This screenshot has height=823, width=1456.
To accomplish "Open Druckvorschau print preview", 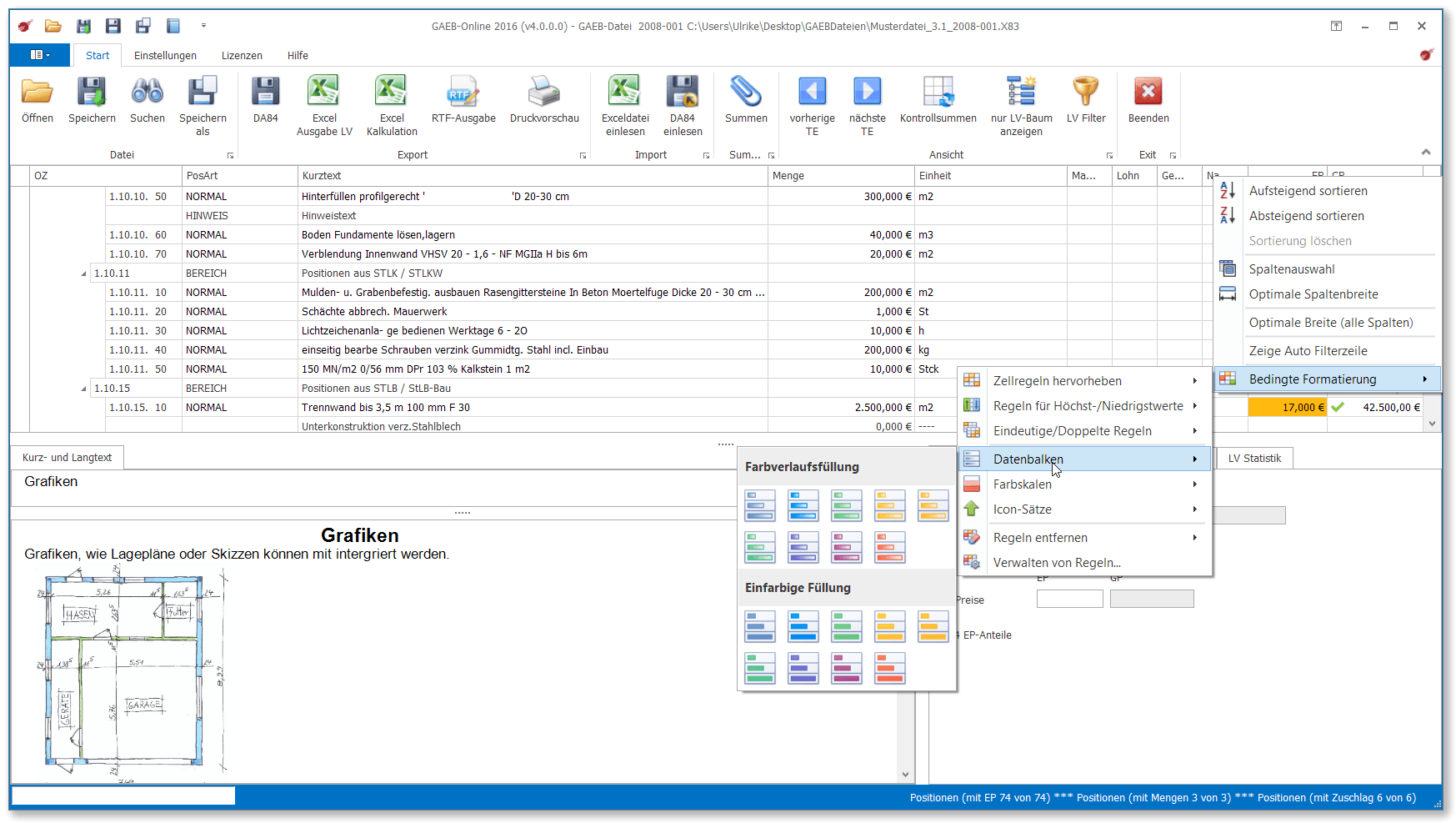I will point(544,92).
